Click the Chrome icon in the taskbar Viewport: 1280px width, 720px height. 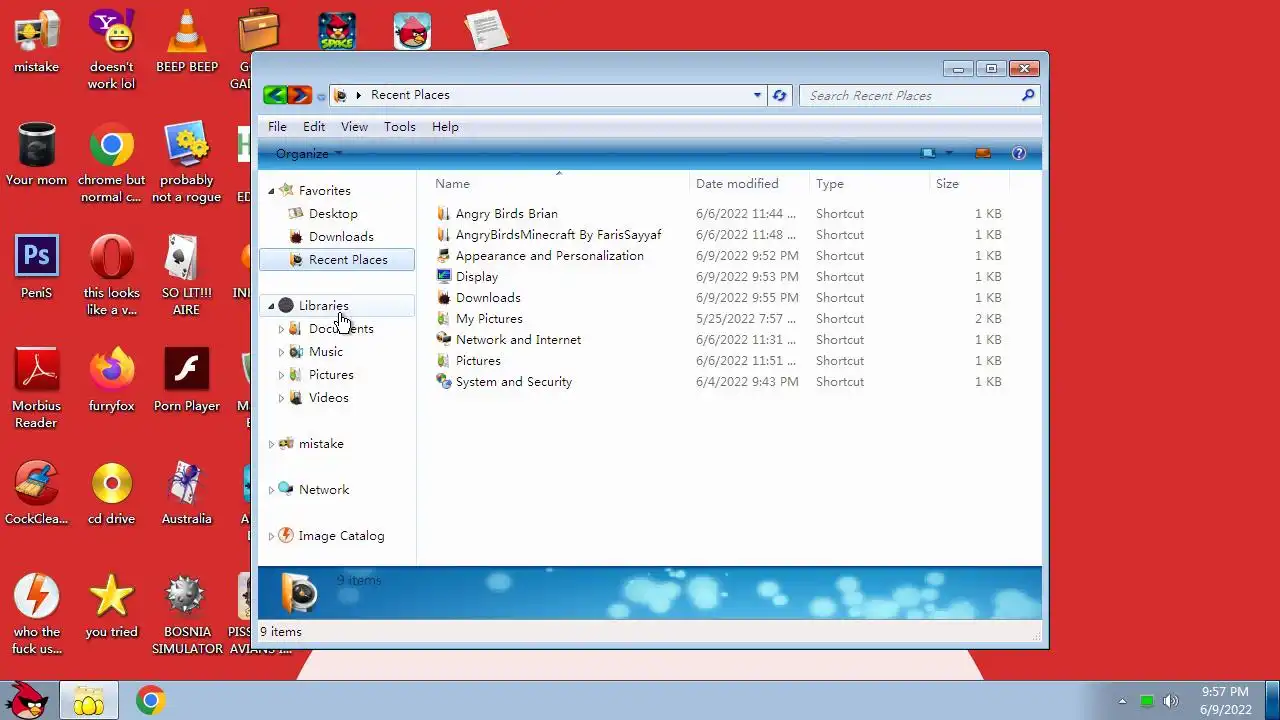coord(151,701)
